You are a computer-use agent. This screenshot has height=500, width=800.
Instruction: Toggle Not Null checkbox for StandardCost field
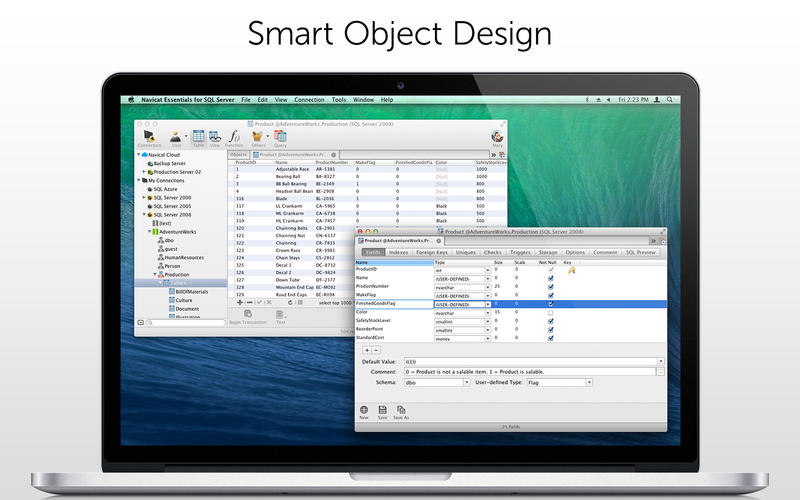click(550, 338)
